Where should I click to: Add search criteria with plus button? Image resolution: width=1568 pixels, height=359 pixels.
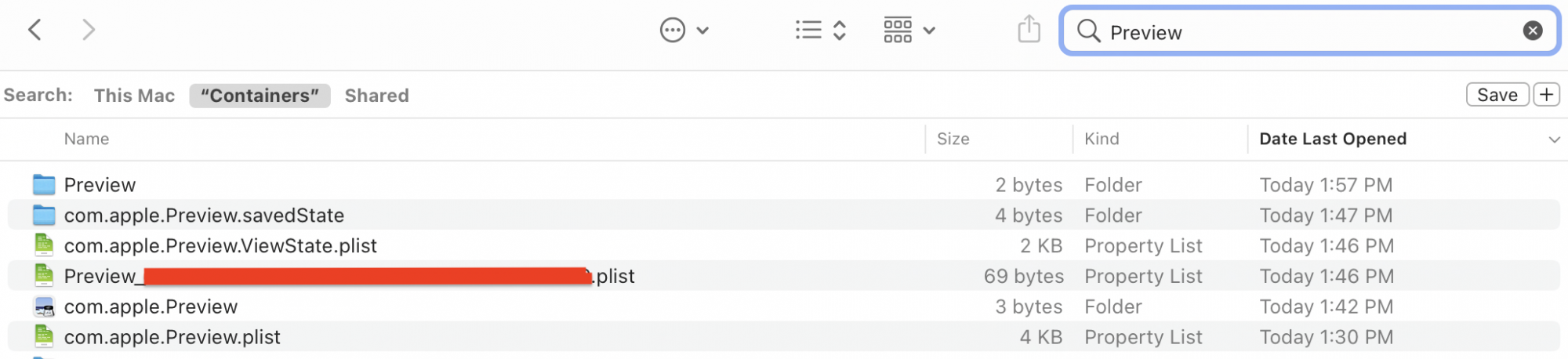1546,95
